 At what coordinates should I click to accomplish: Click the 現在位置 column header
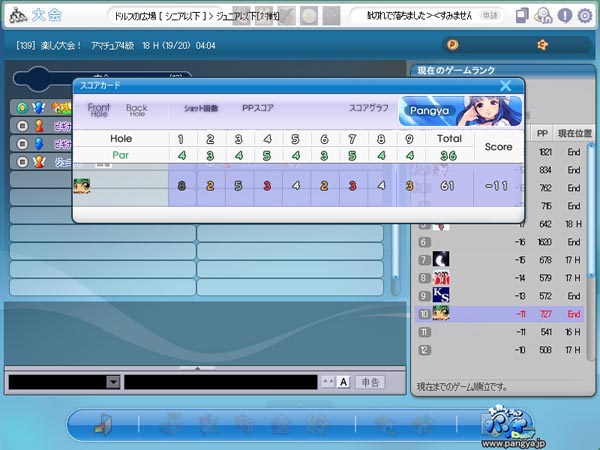click(x=574, y=133)
